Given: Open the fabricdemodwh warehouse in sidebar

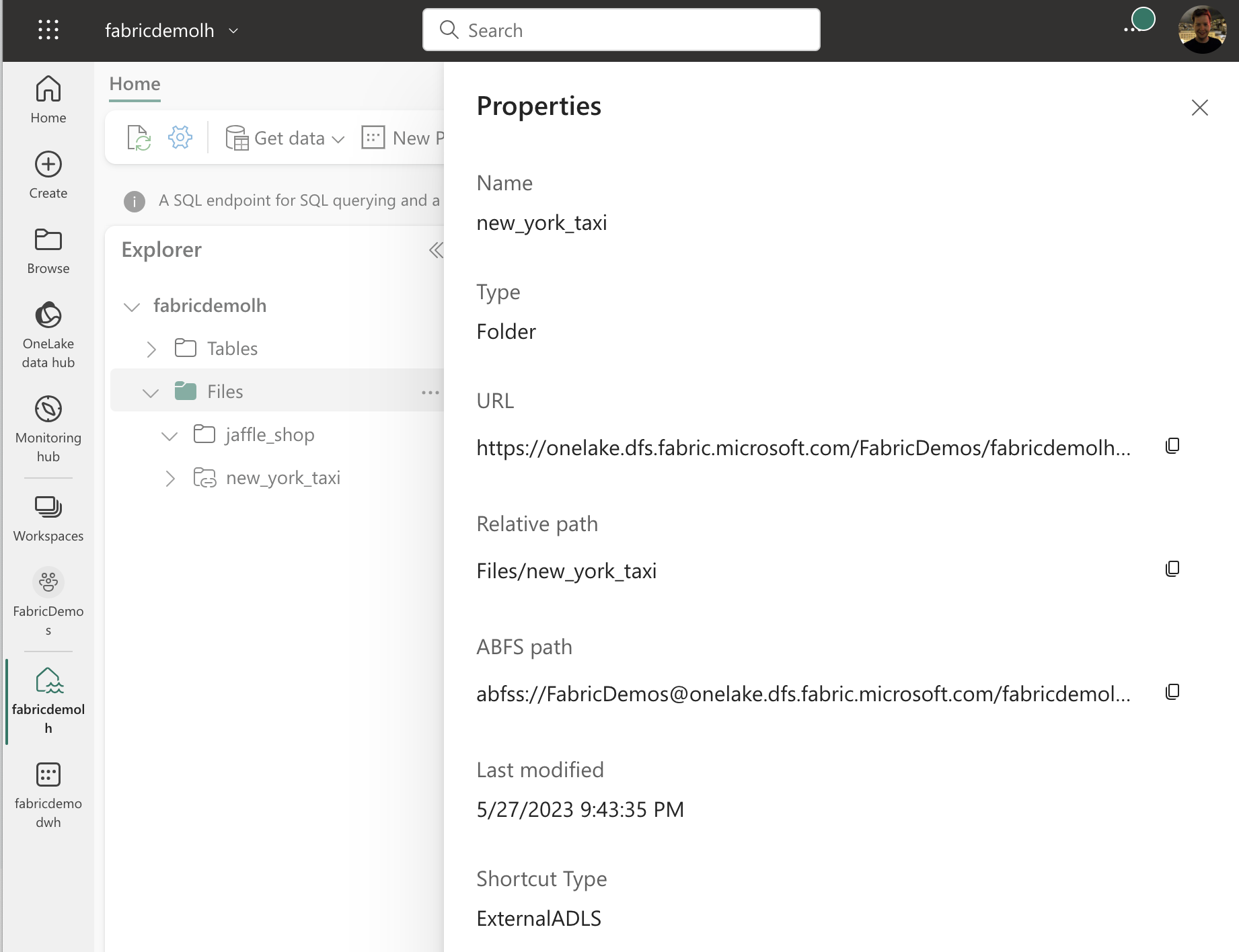Looking at the screenshot, I should (48, 793).
